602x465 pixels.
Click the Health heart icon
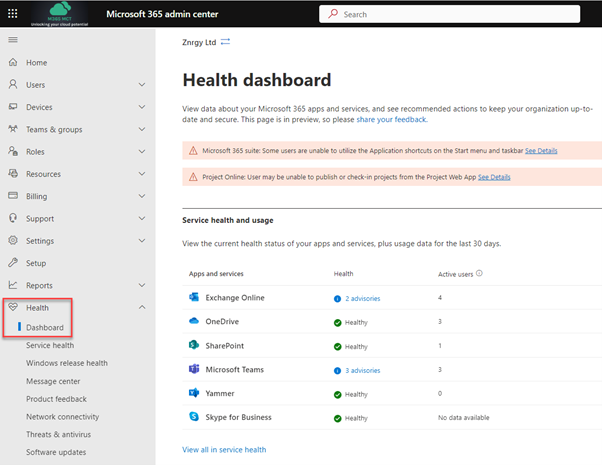pos(13,307)
